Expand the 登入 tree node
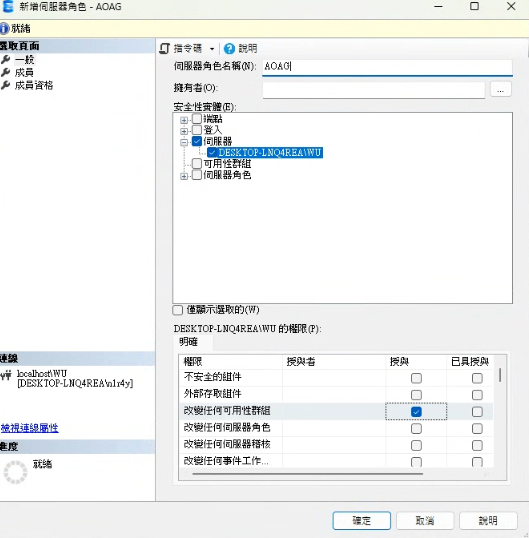 (x=184, y=131)
